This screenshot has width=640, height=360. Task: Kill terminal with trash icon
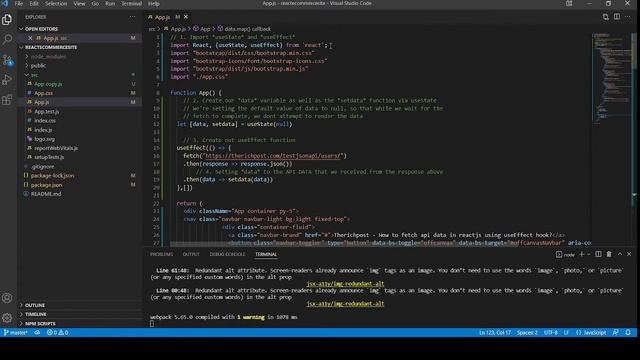[609, 254]
